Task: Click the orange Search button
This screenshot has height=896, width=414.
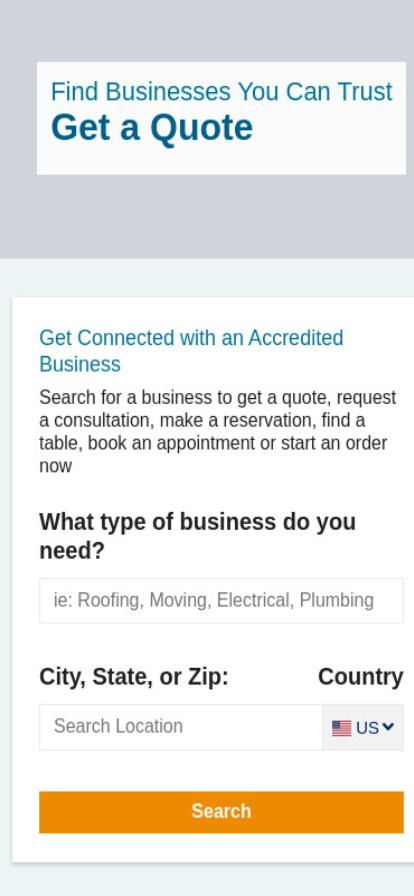Action: [x=221, y=812]
